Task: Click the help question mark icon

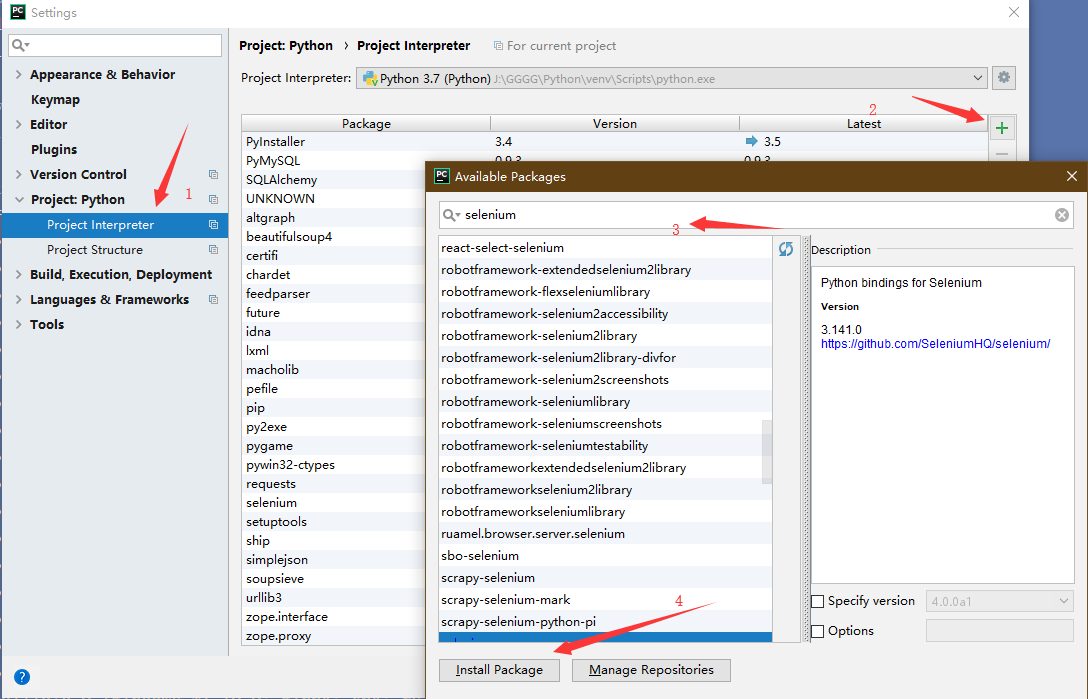Action: tap(22, 677)
